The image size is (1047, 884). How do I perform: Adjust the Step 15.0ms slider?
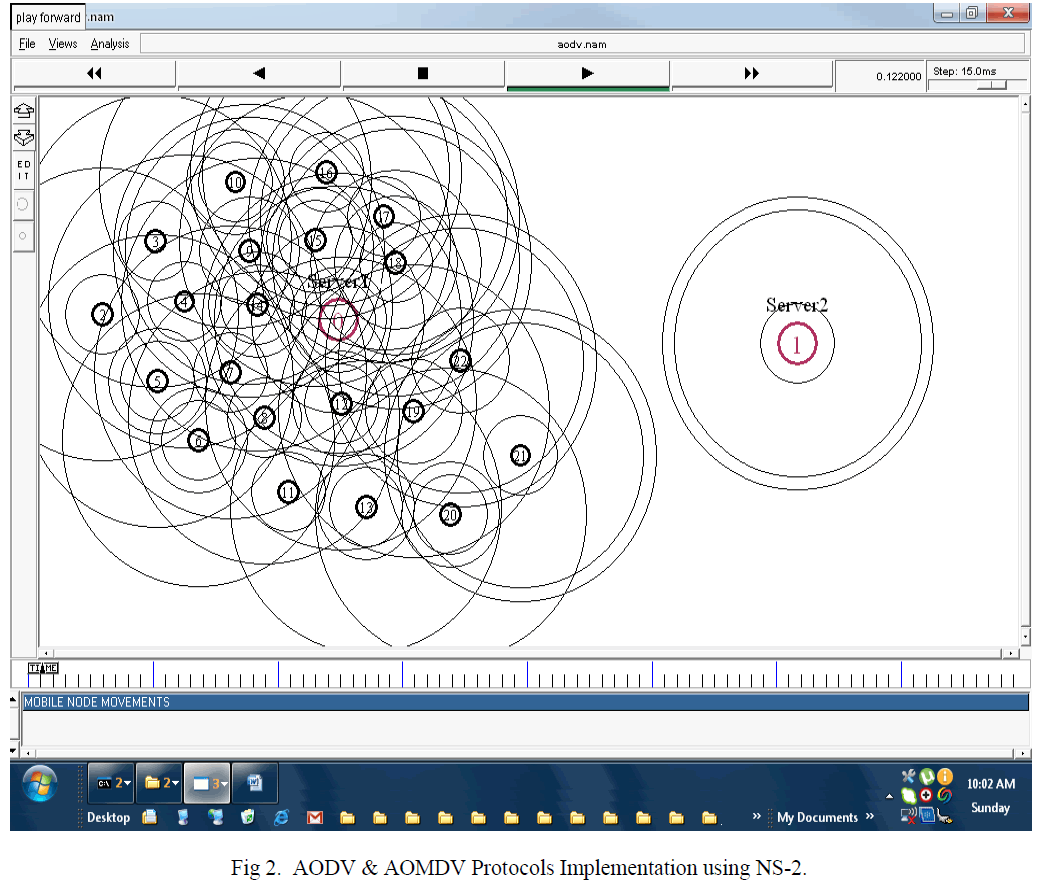pyautogui.click(x=995, y=86)
